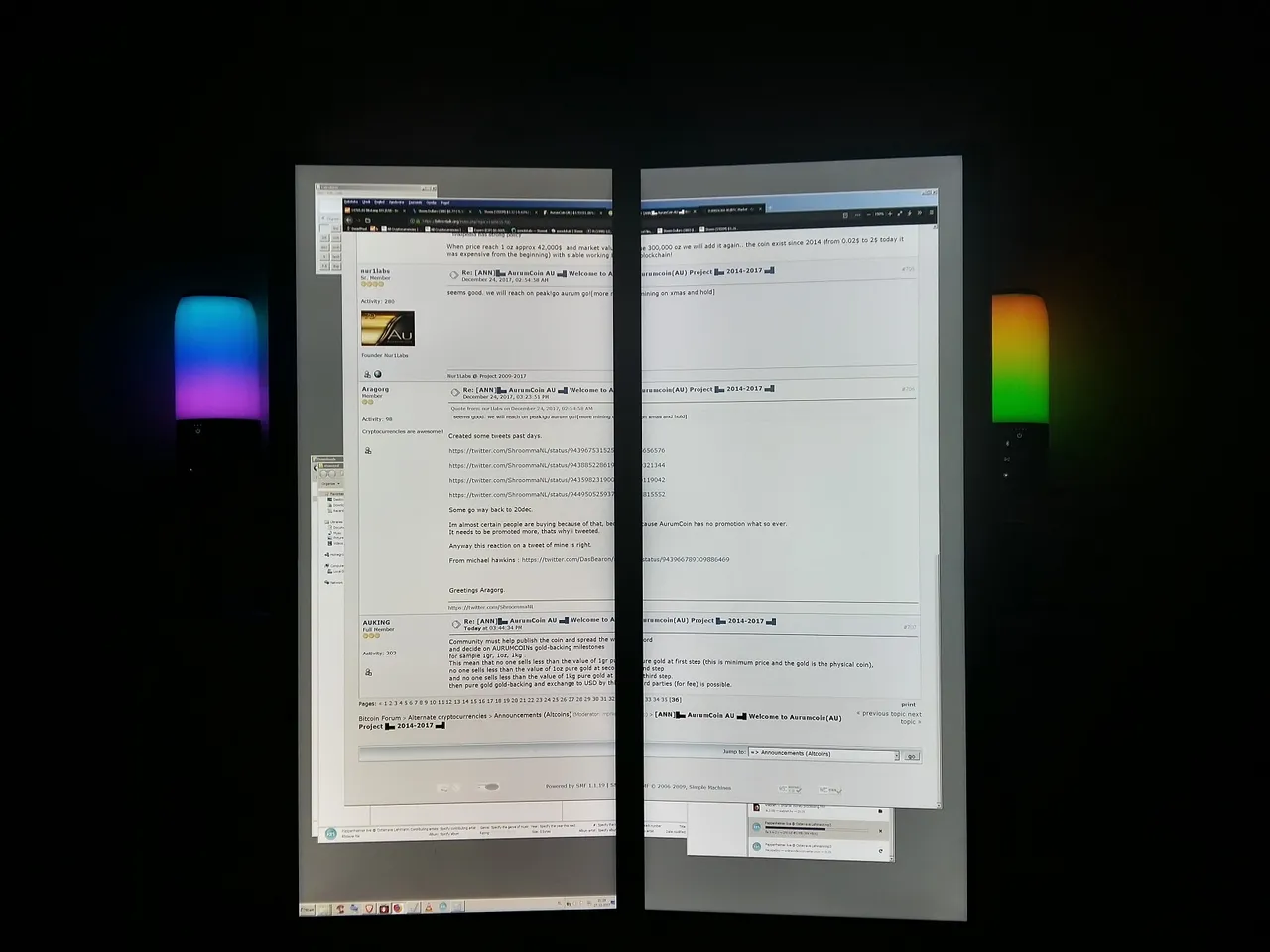Open nur1labs reply title link dated 02:54:58

click(x=618, y=273)
